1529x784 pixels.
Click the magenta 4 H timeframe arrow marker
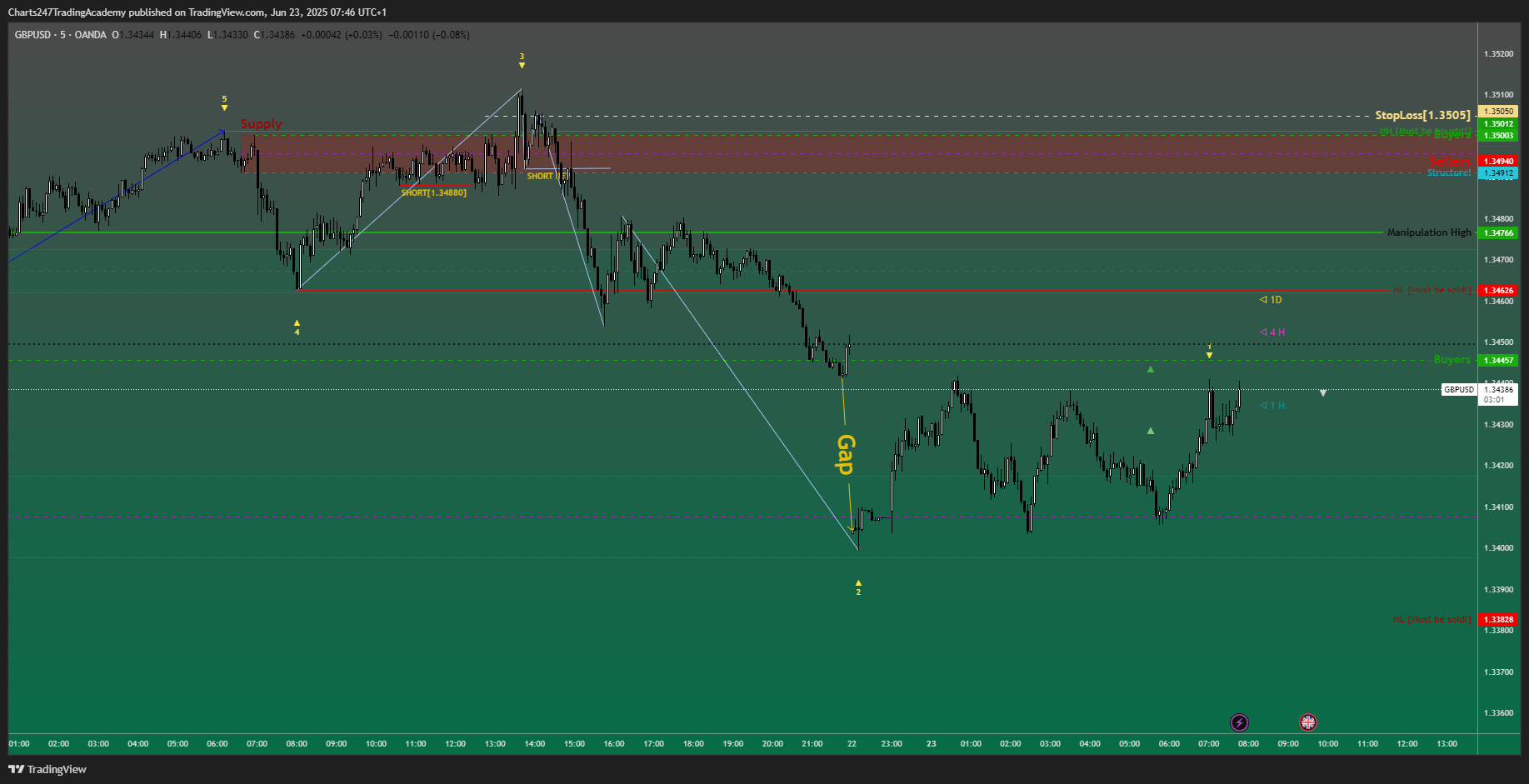(x=1272, y=332)
